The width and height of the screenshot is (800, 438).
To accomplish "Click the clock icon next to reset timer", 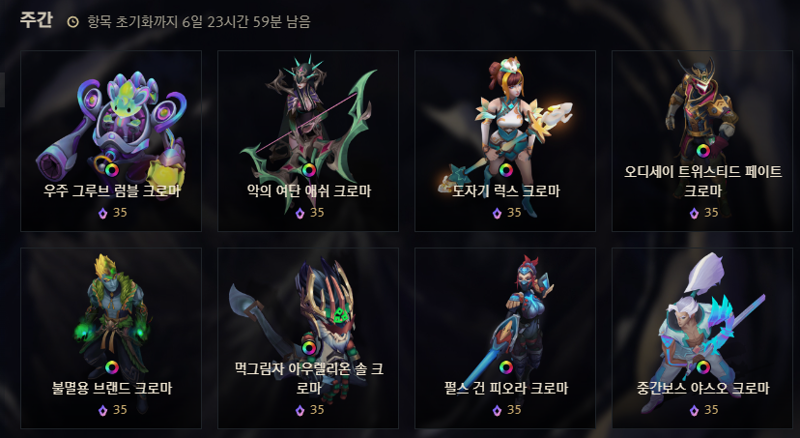I will click(73, 22).
